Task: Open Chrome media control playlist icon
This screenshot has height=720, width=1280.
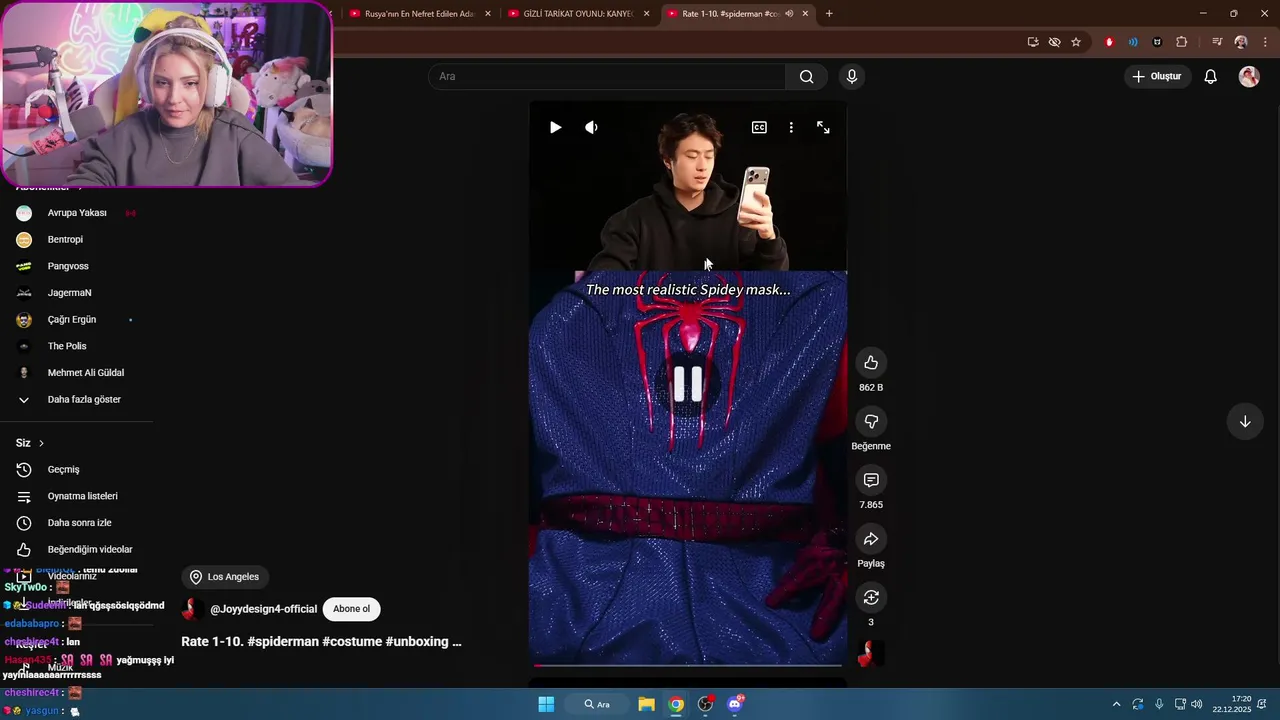Action: click(1217, 42)
